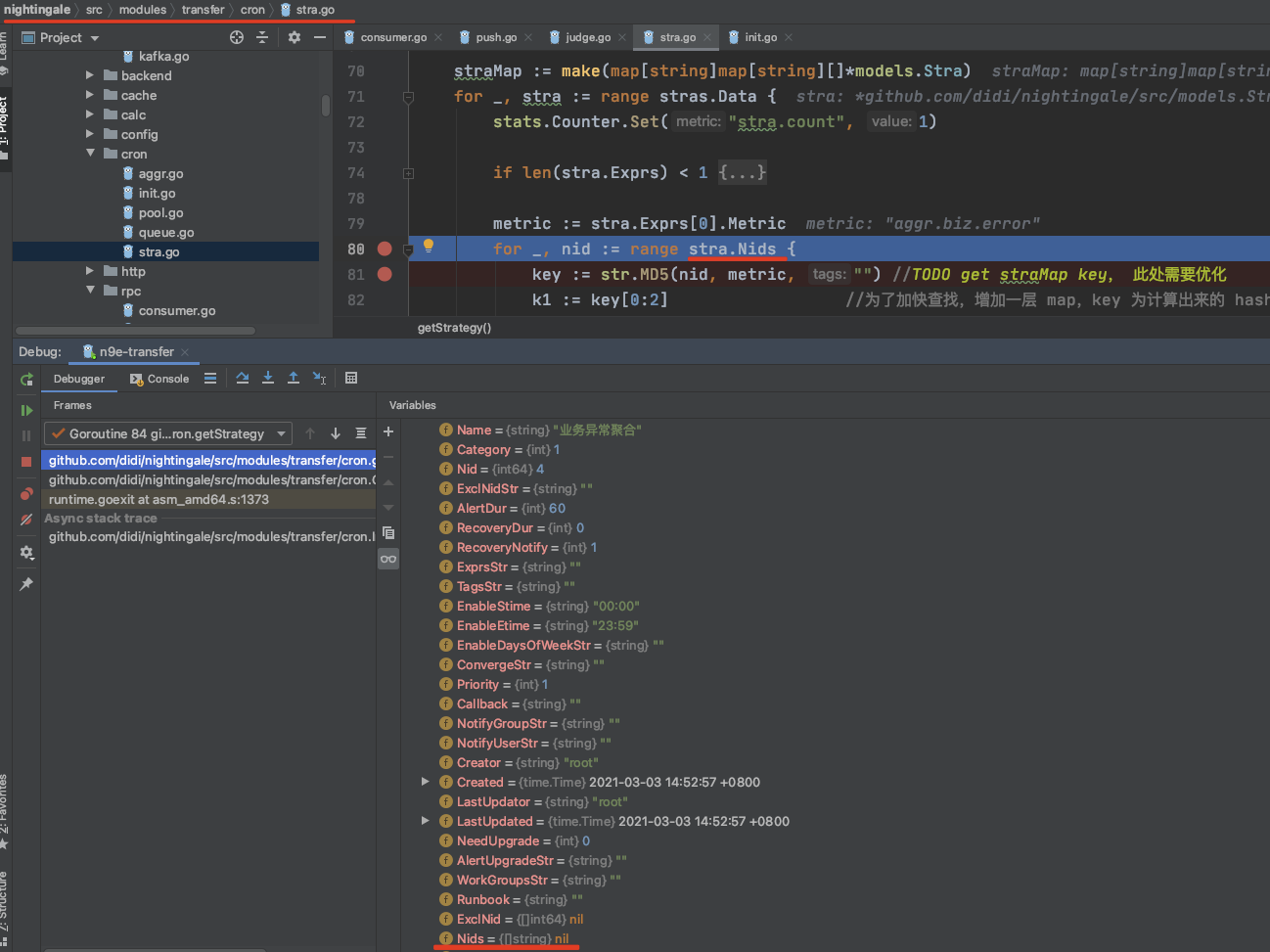The width and height of the screenshot is (1270, 952).
Task: Close the n9e-transfer debug tab
Action: (185, 352)
